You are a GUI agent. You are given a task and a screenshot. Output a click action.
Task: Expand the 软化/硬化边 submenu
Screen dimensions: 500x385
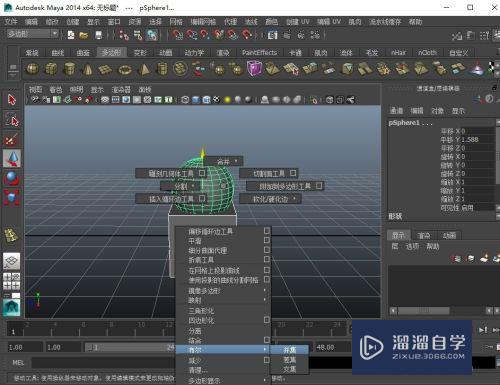(270, 199)
